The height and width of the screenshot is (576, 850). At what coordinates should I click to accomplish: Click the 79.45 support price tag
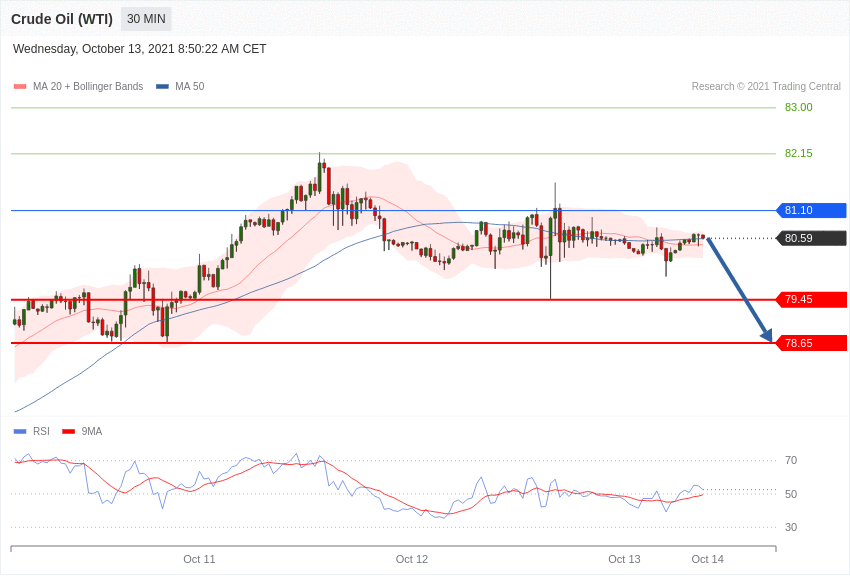coord(811,299)
